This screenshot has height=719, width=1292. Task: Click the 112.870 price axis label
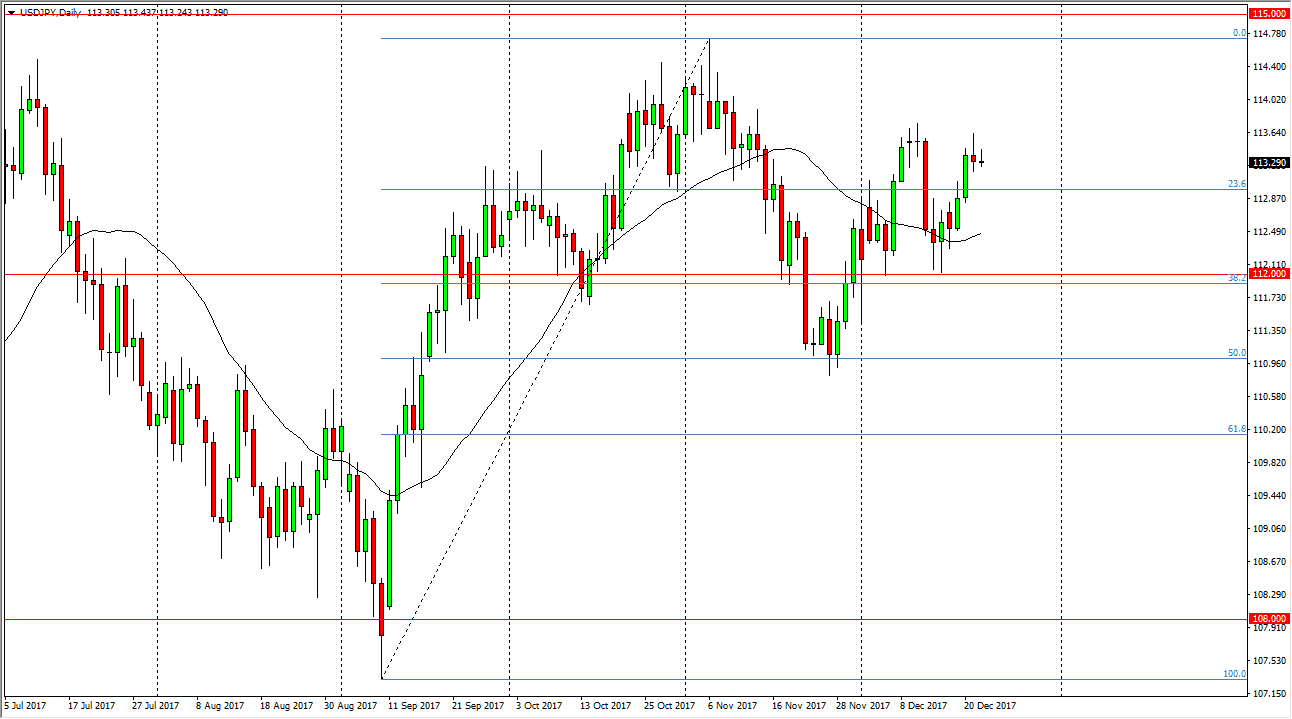click(x=1270, y=199)
